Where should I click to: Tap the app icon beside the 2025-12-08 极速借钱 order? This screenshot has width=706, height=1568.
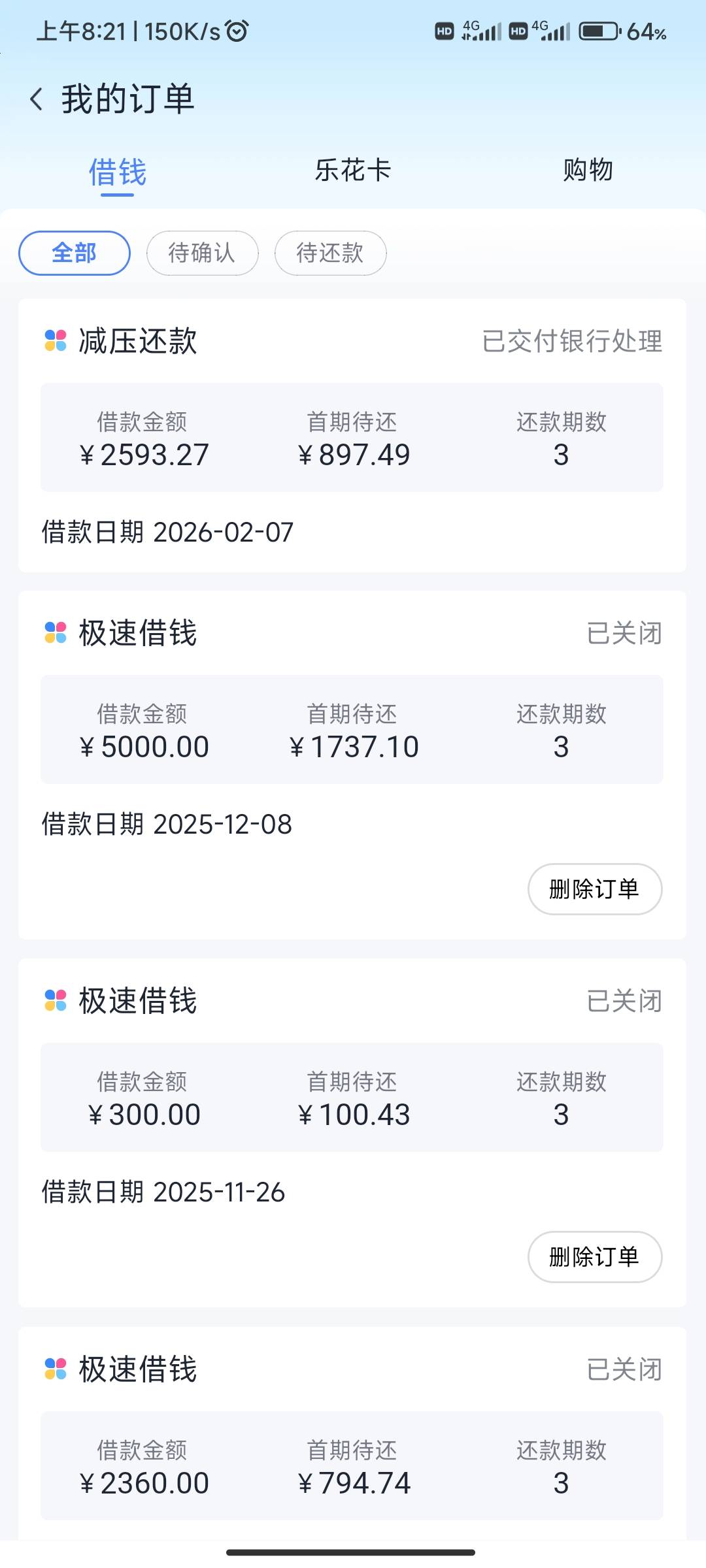(x=56, y=632)
